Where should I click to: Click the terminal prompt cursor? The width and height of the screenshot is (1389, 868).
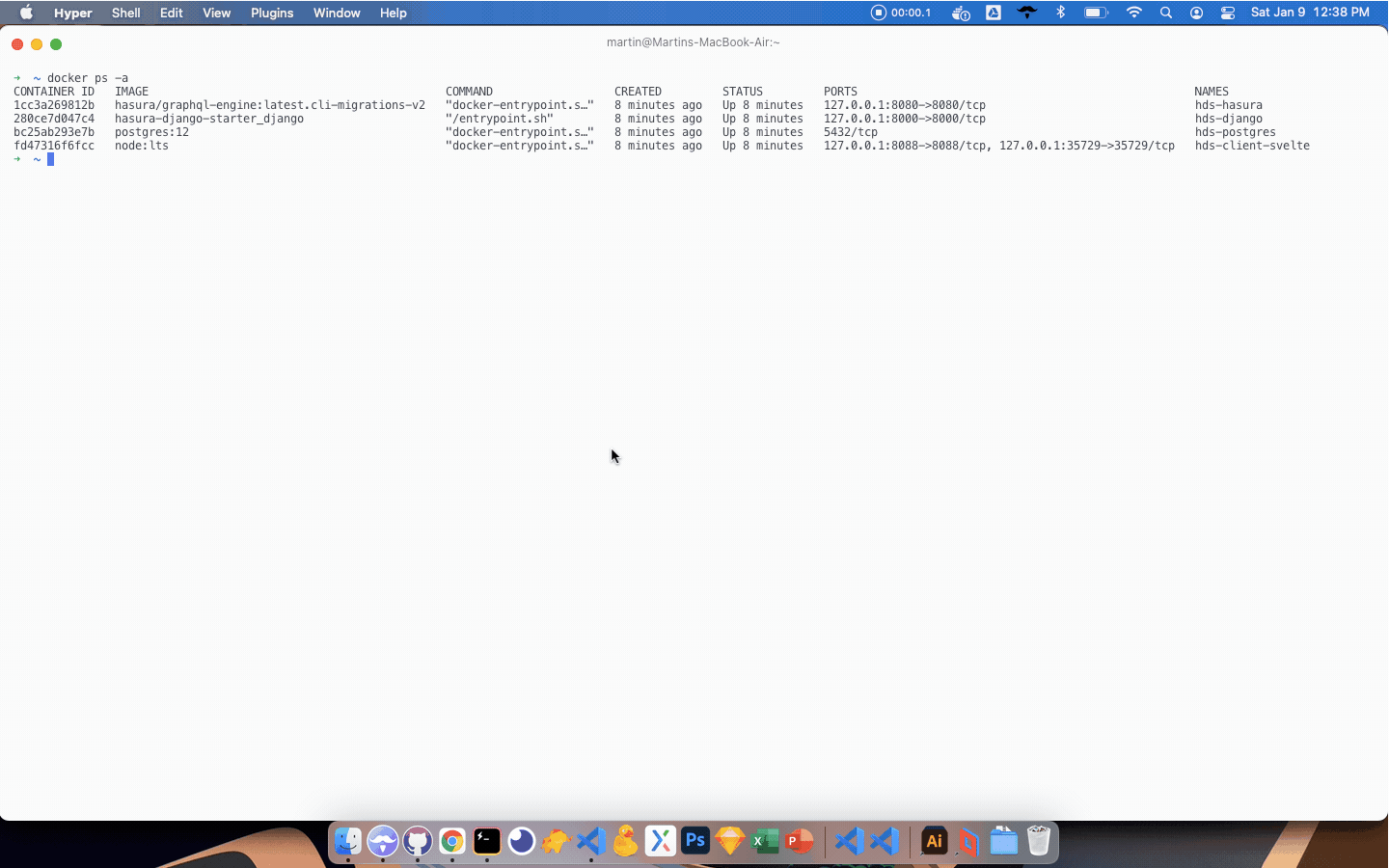pos(50,159)
